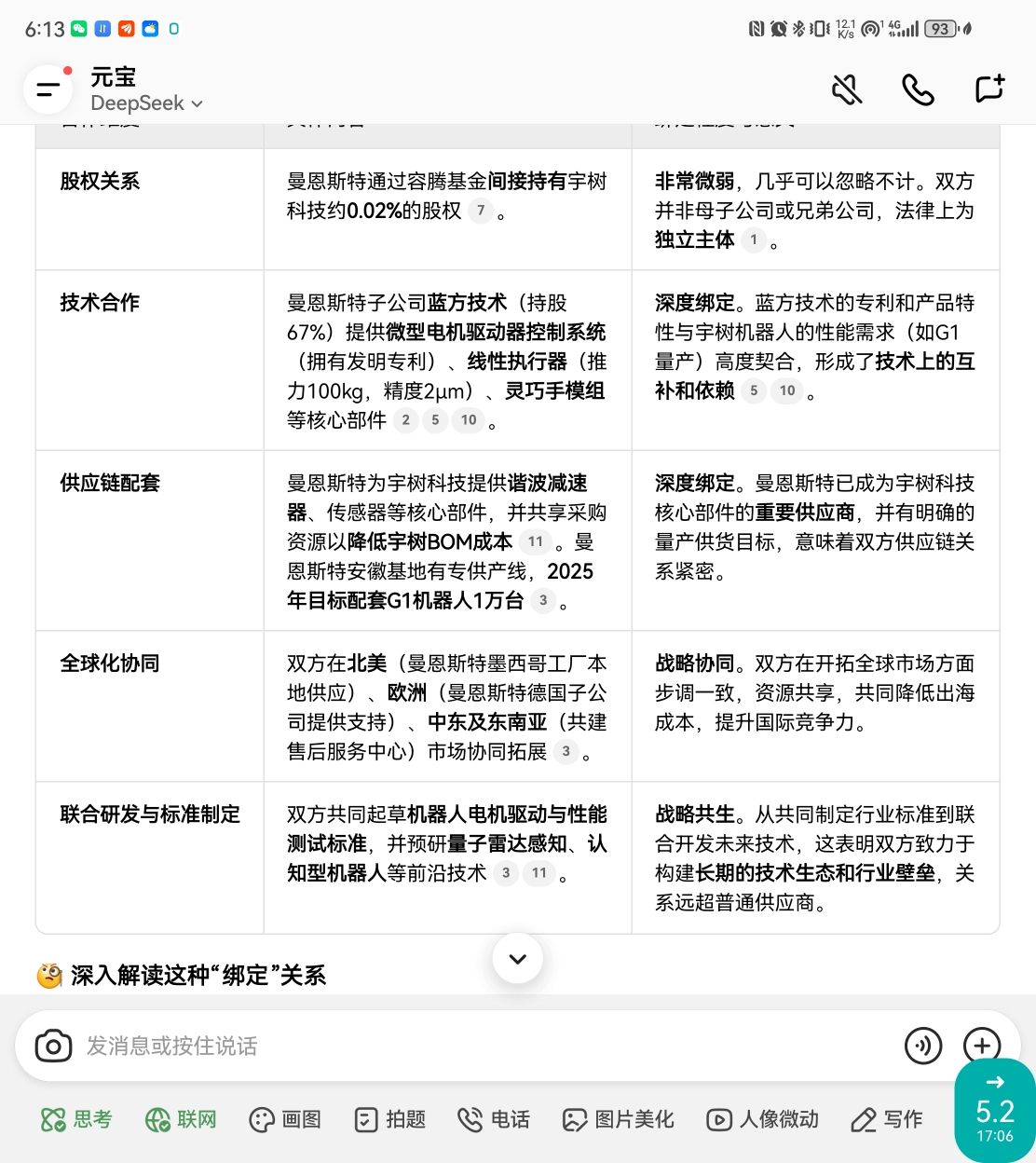Open citation 5 after 等核心部件

tap(435, 420)
